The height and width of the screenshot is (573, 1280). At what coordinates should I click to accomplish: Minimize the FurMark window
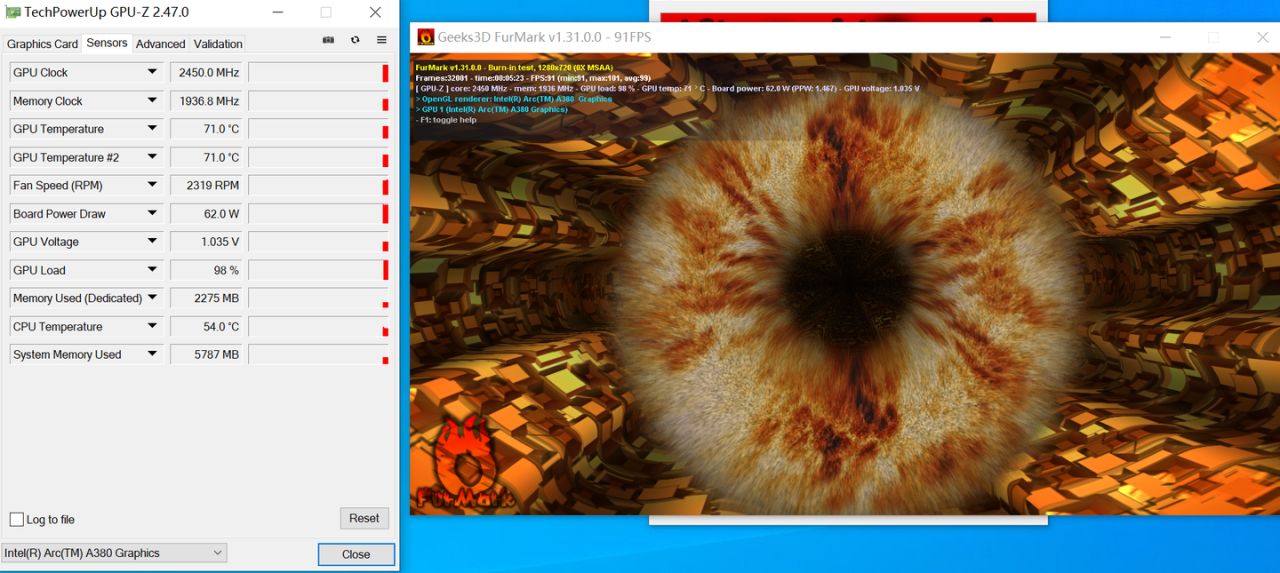(1165, 37)
